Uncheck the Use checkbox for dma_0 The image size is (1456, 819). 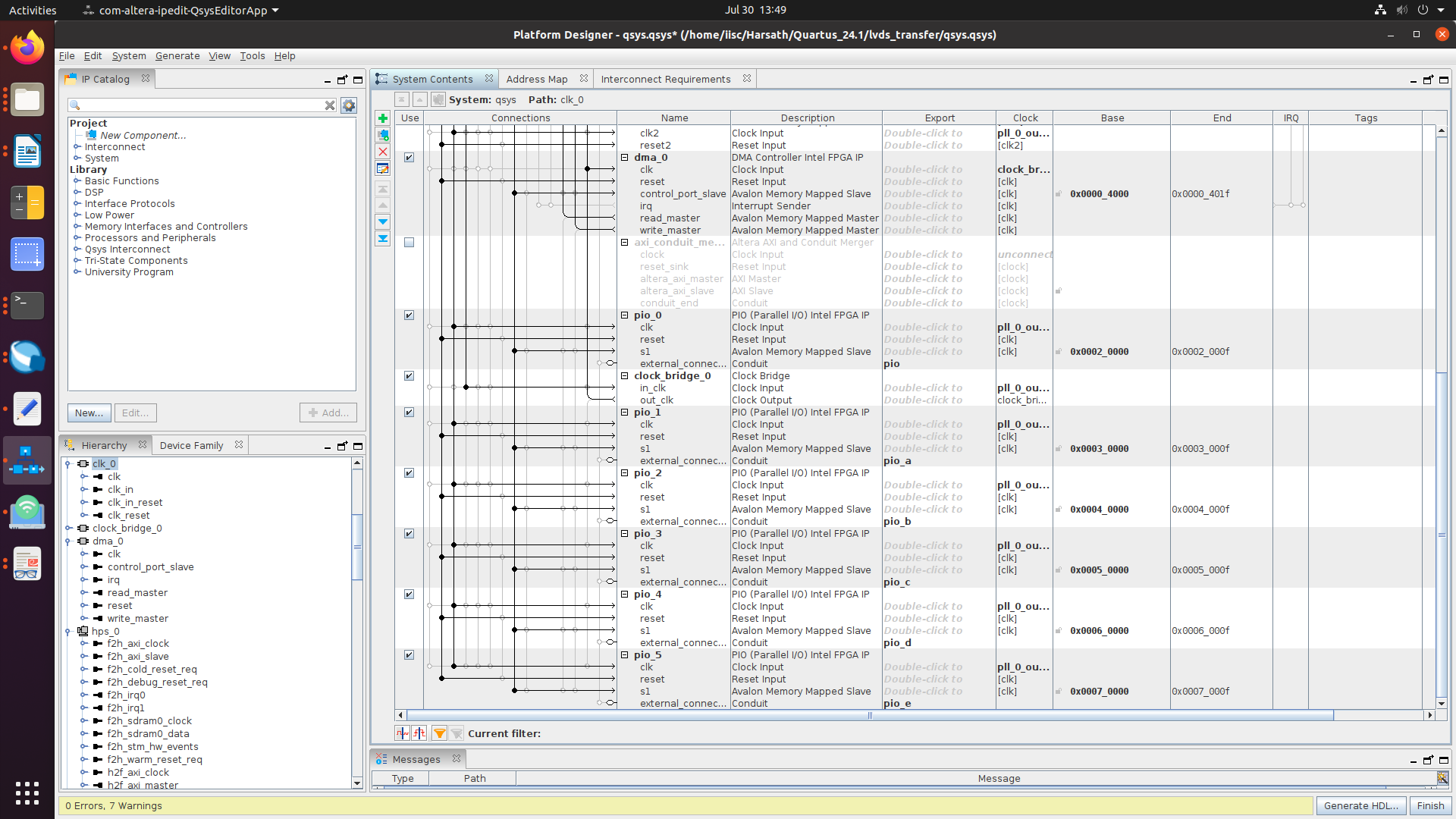coord(409,158)
